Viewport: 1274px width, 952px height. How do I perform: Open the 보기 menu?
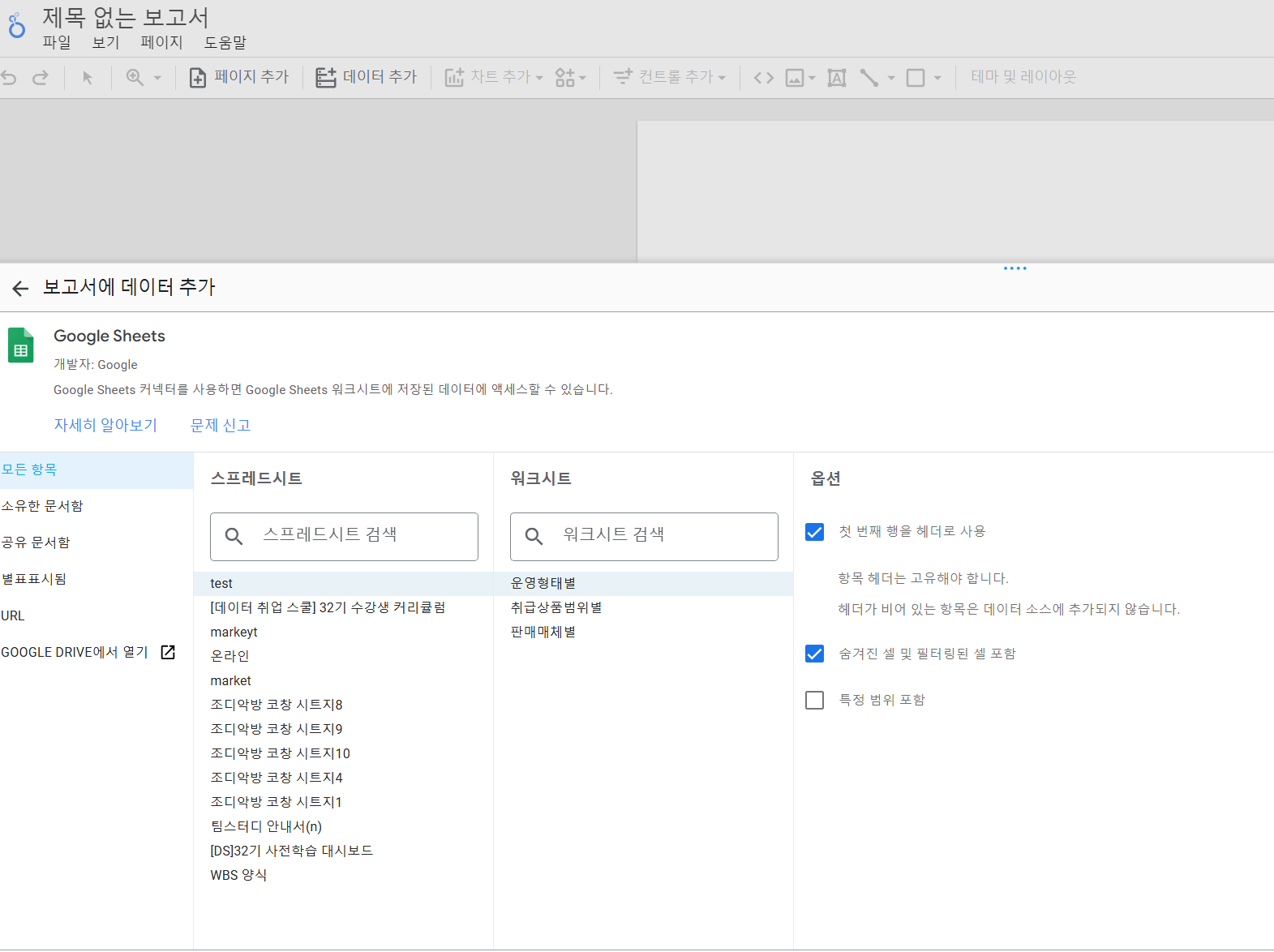click(106, 42)
